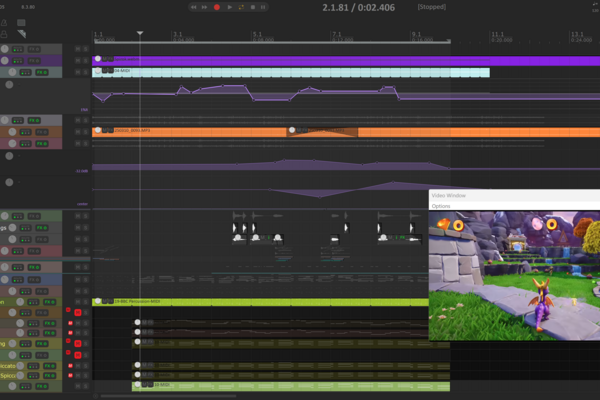This screenshot has width=600, height=400.
Task: Pause playback in the transport bar
Action: point(263,7)
